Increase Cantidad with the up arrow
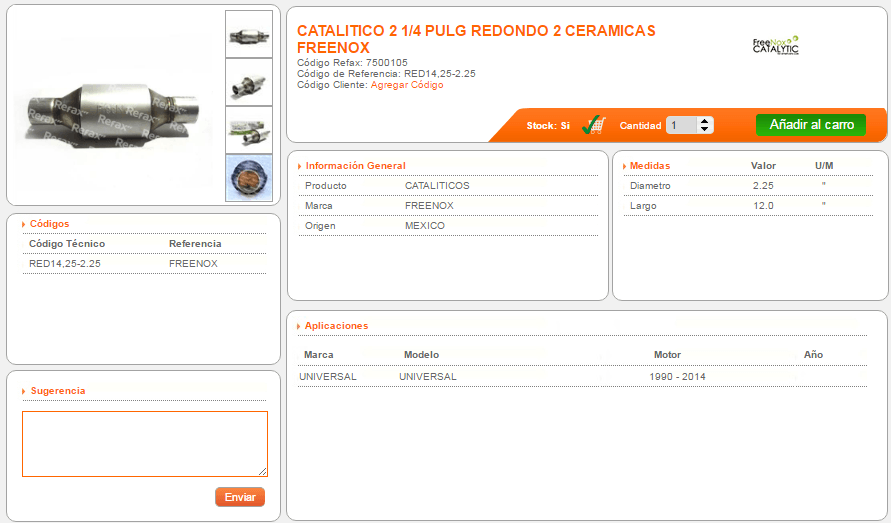891x523 pixels. (x=705, y=121)
